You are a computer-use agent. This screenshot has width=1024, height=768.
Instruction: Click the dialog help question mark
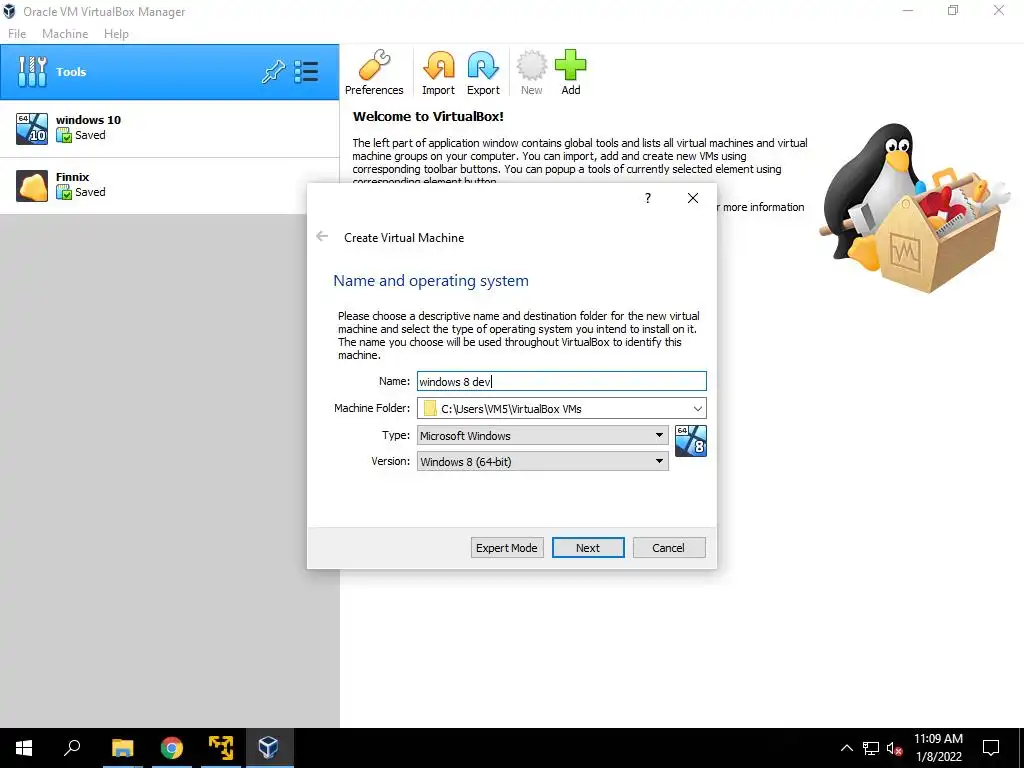(648, 198)
